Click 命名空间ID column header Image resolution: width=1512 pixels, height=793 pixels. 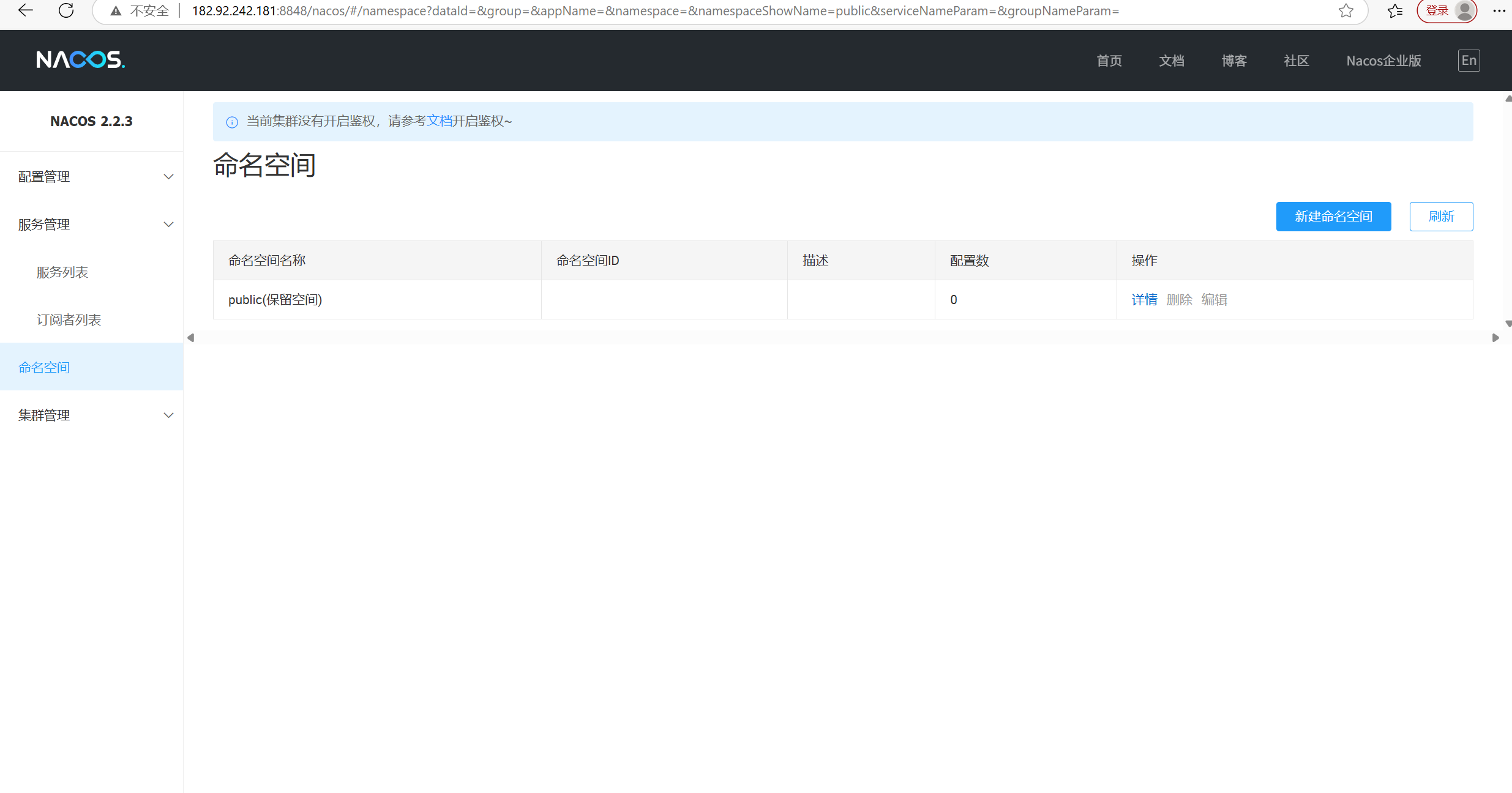(664, 261)
